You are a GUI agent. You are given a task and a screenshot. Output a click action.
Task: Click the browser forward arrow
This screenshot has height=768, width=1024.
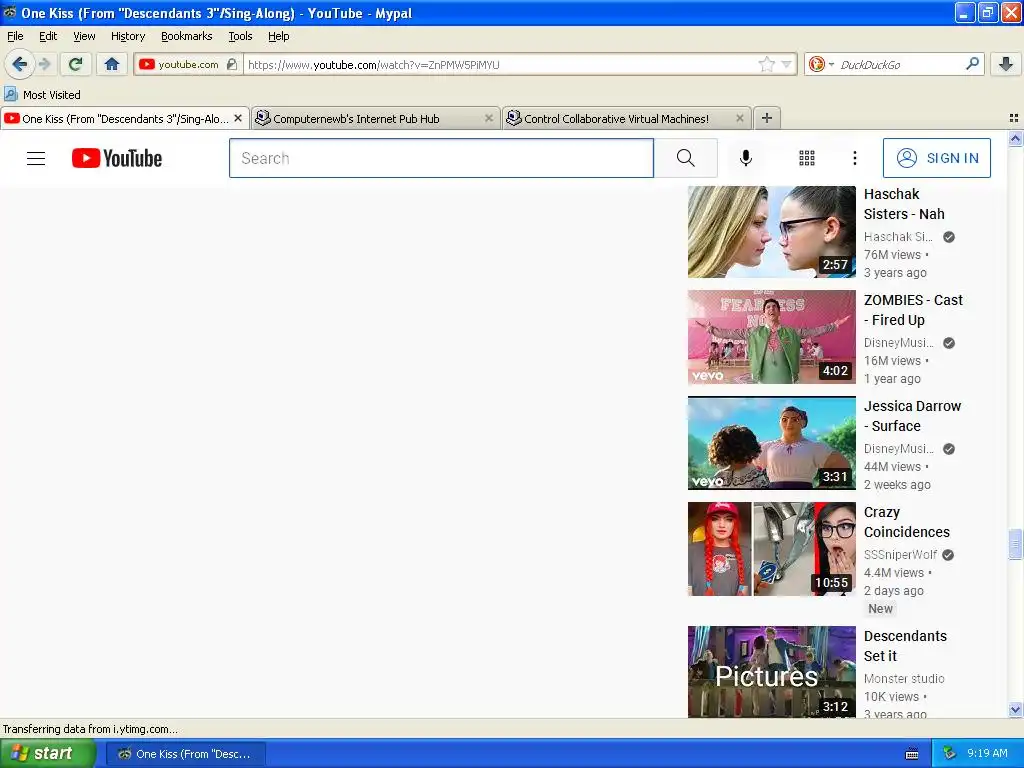pyautogui.click(x=45, y=64)
